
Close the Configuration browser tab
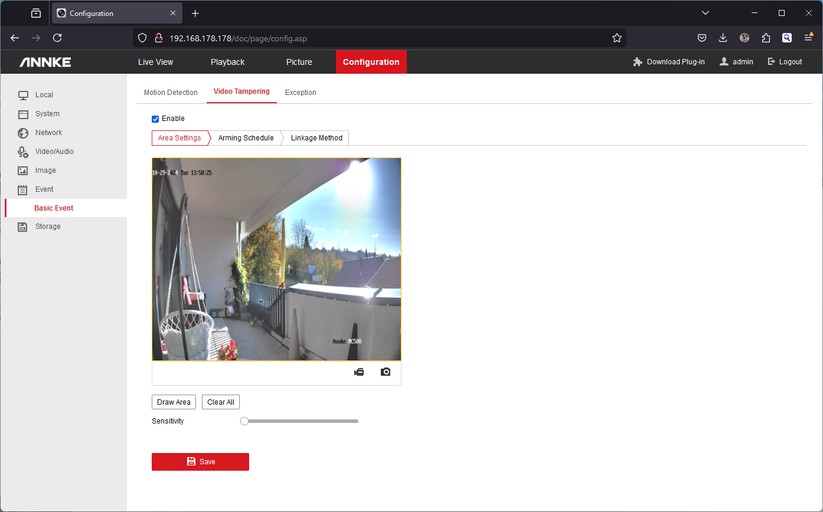pyautogui.click(x=173, y=14)
